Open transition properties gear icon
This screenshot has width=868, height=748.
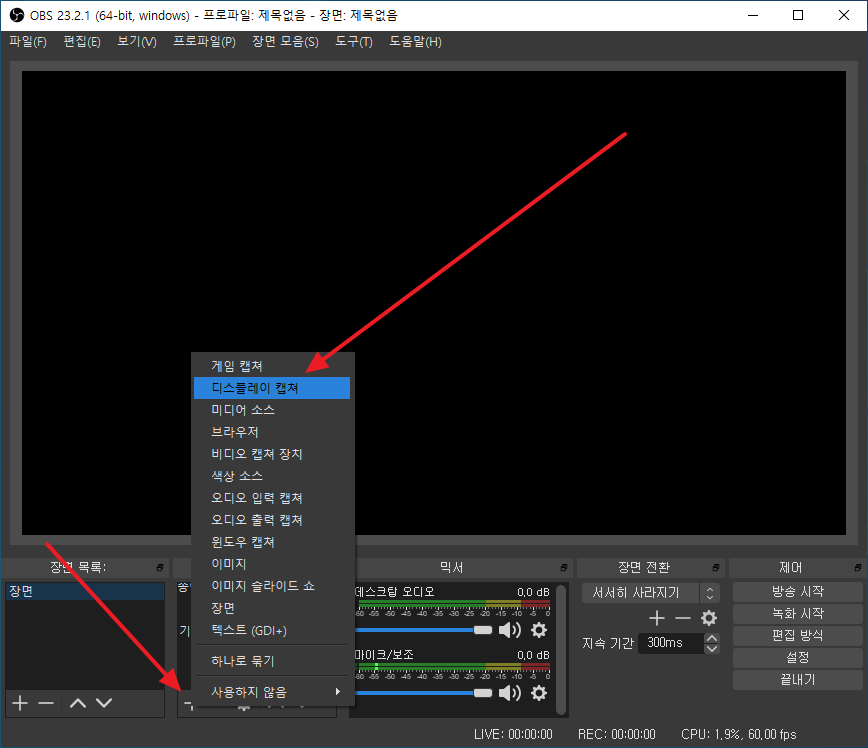point(709,618)
